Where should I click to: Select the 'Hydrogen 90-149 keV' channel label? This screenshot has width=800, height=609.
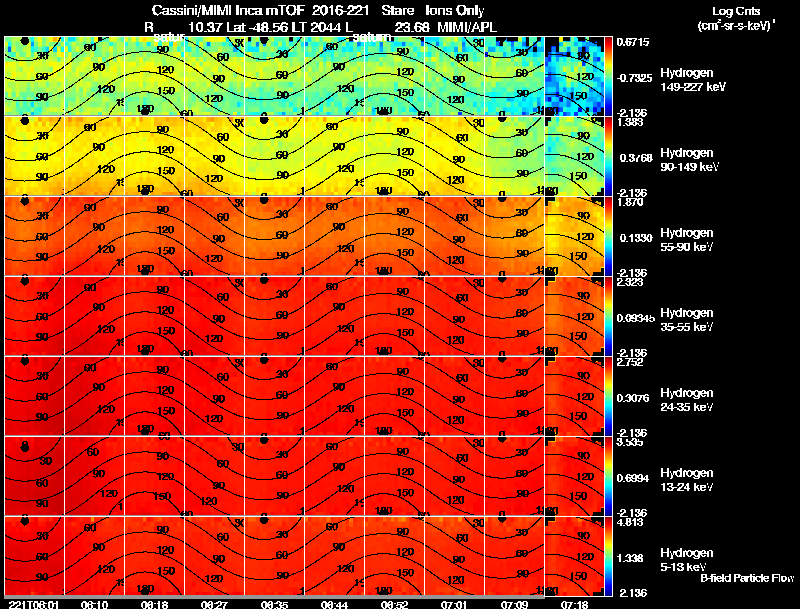pyautogui.click(x=689, y=160)
